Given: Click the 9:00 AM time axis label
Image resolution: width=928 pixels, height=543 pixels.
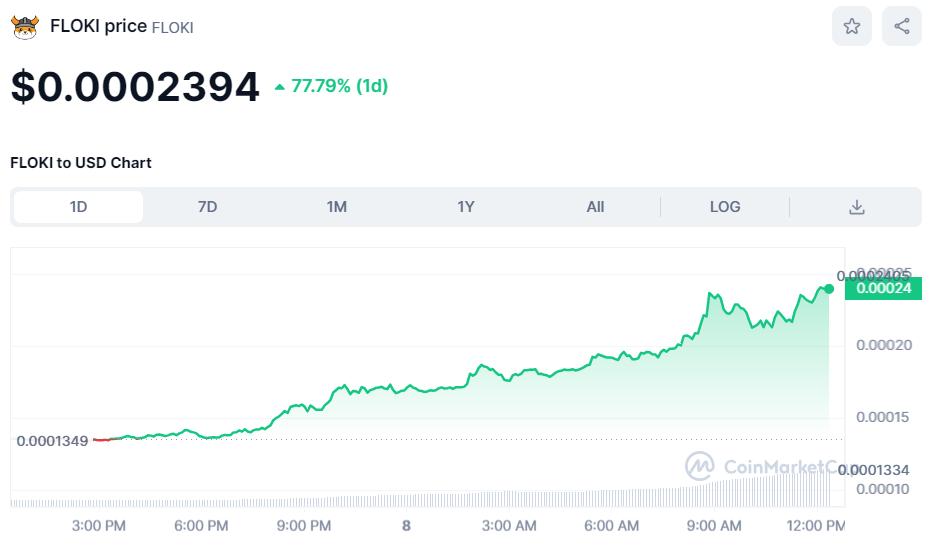Looking at the screenshot, I should (x=716, y=526).
